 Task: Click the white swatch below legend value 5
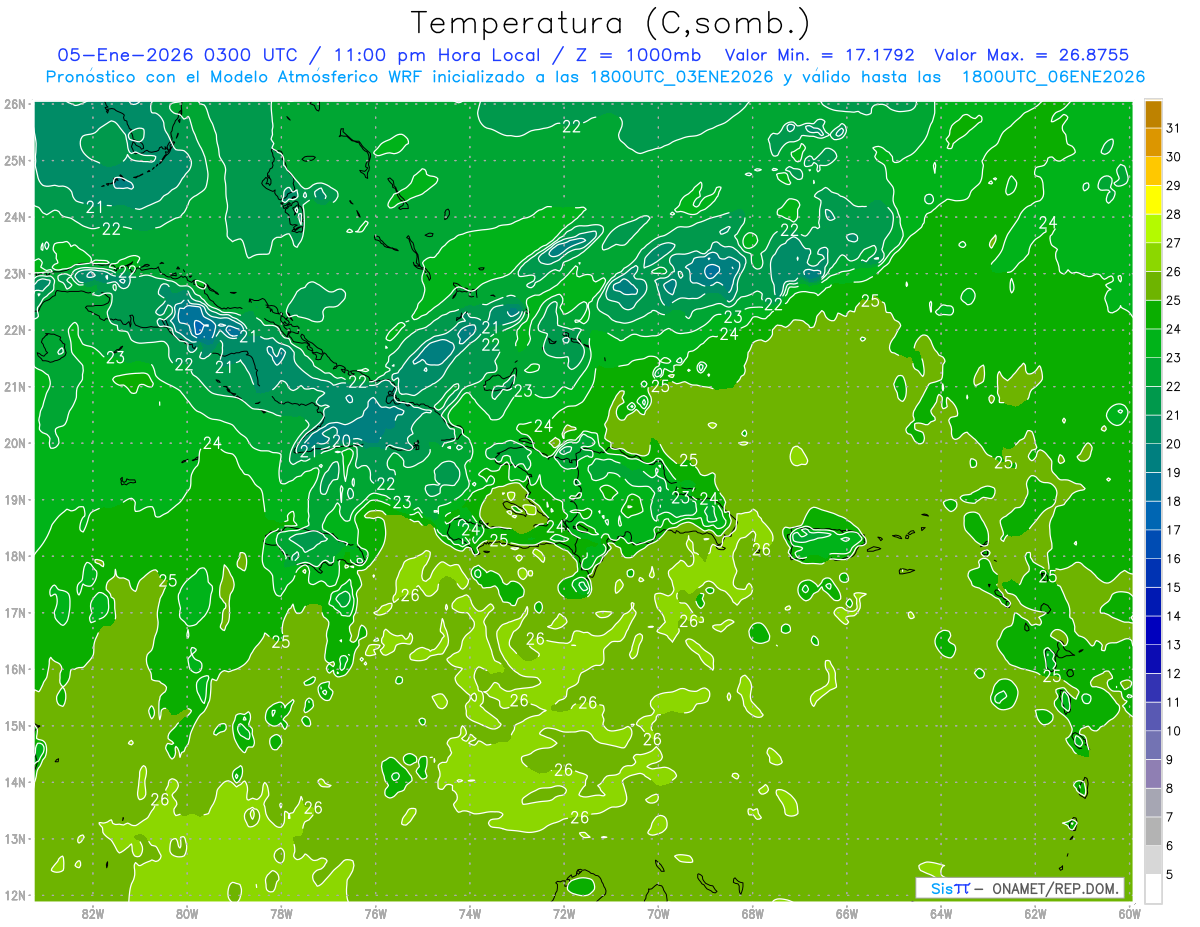pyautogui.click(x=1153, y=888)
